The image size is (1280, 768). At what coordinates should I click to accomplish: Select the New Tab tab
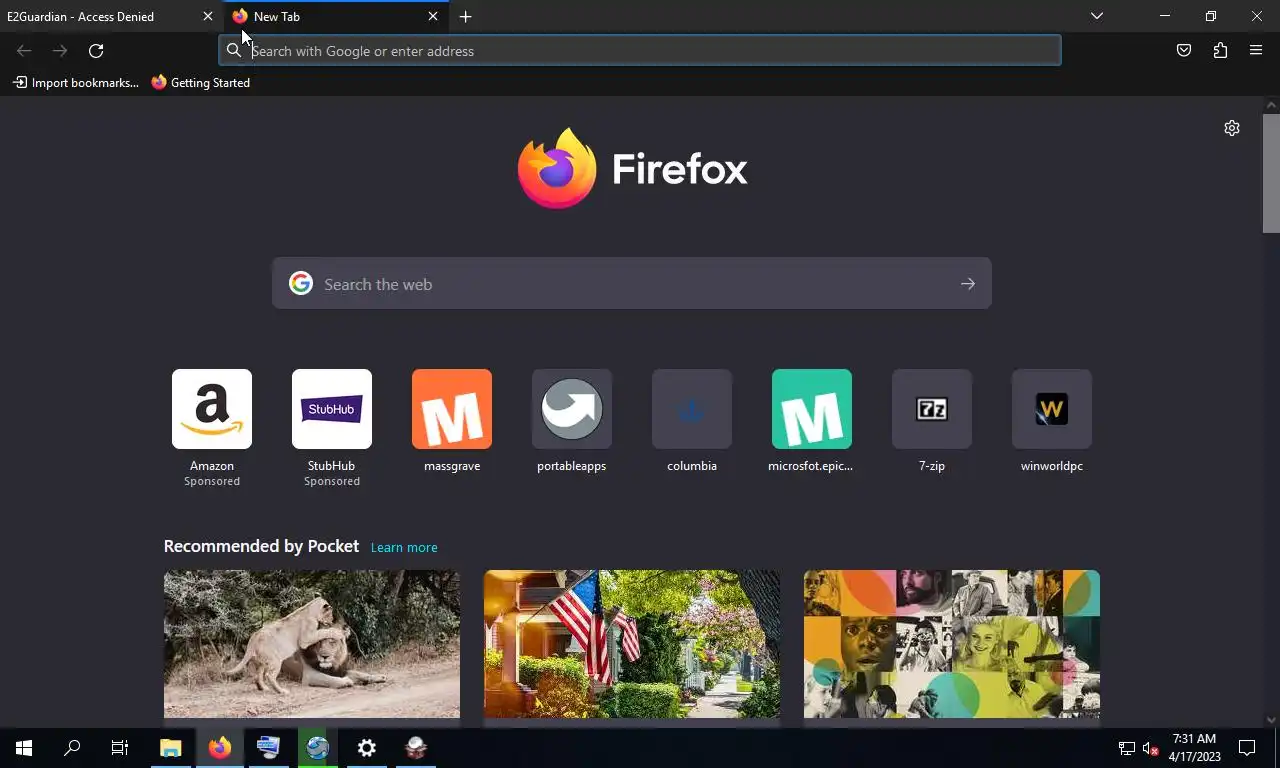pos(336,17)
